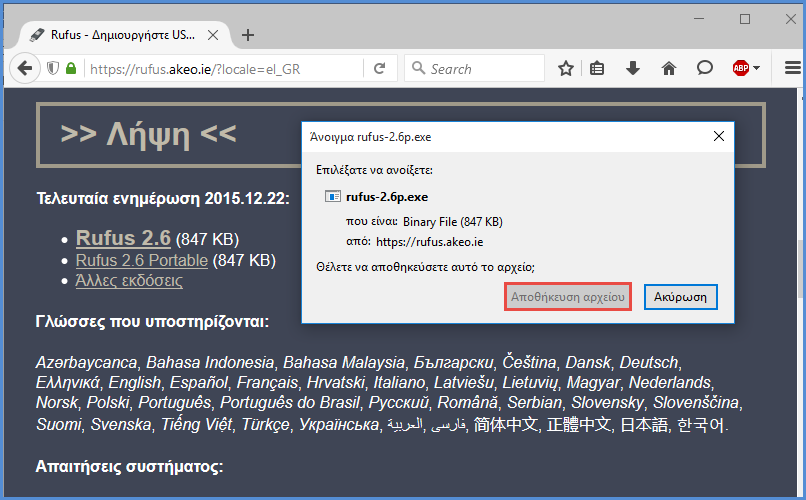The height and width of the screenshot is (500, 806).
Task: Click the https://rufus.akeo.ie text in dialog
Action: point(429,242)
